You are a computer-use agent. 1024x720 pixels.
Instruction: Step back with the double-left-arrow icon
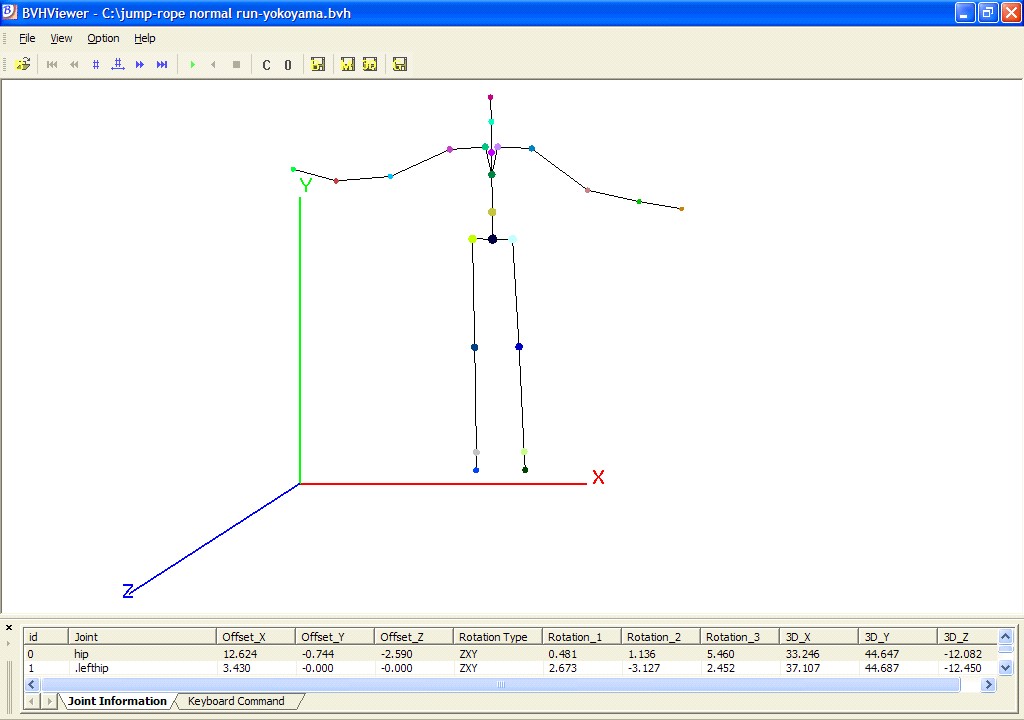coord(74,65)
